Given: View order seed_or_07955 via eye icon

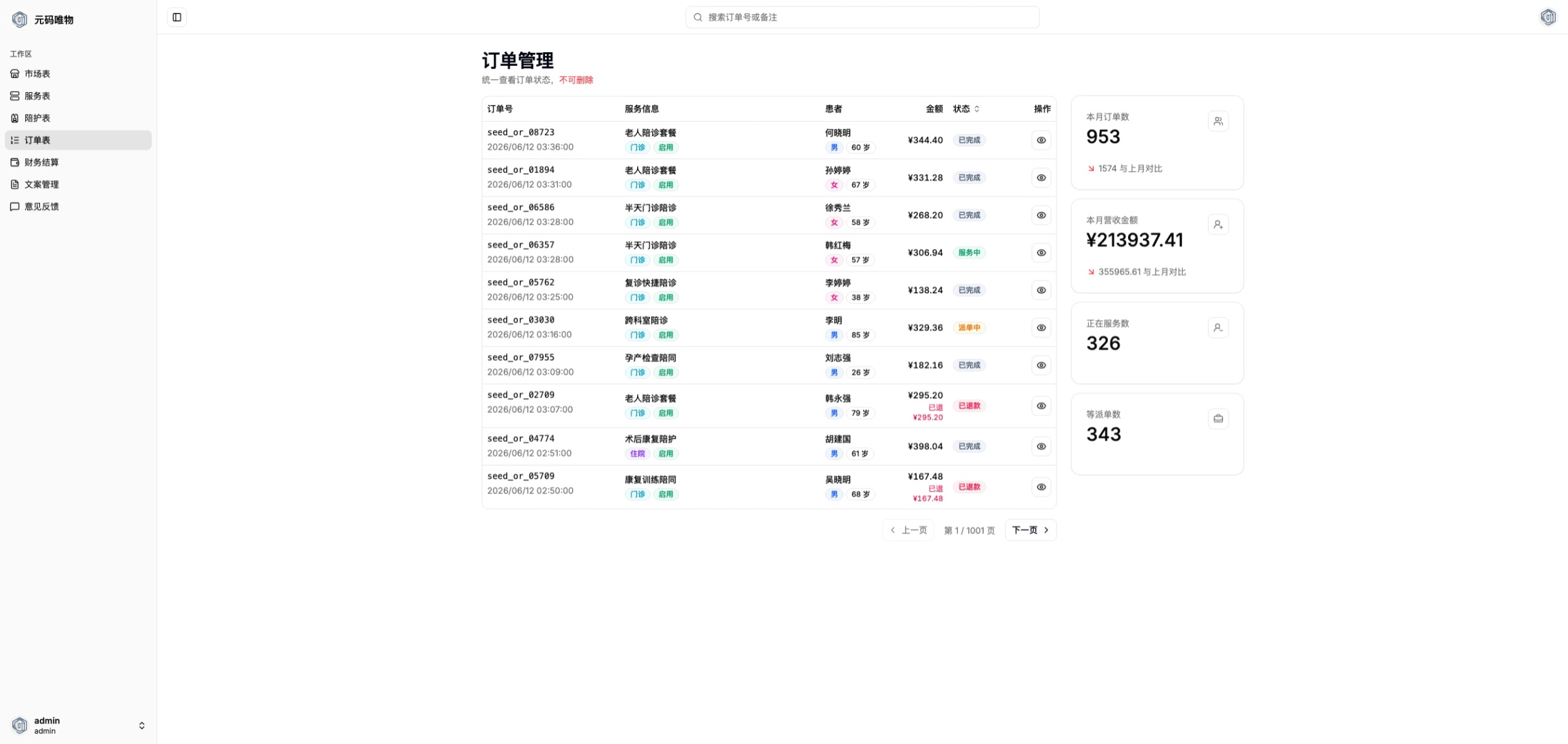Looking at the screenshot, I should [1041, 365].
